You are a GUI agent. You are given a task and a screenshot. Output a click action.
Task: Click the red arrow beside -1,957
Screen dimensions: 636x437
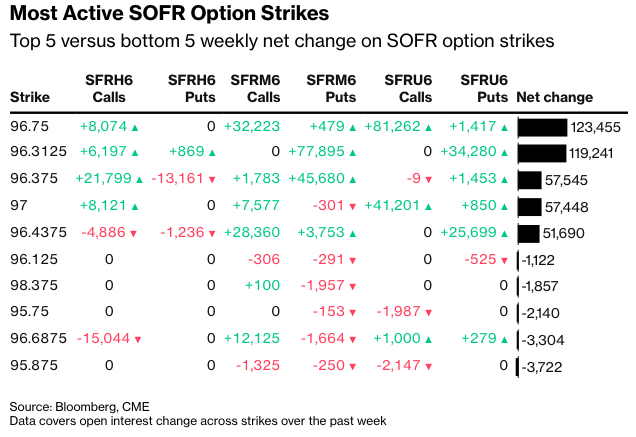click(x=353, y=286)
